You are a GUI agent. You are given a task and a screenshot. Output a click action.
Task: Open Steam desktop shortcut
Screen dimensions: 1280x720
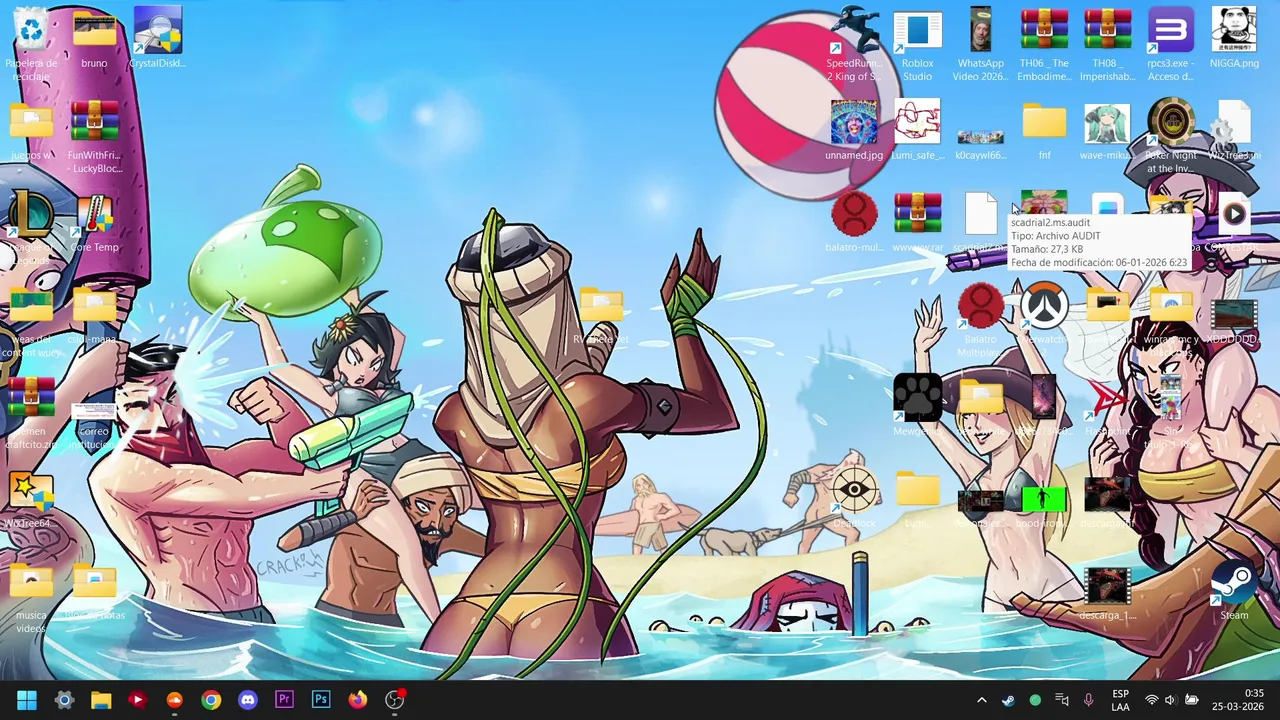pyautogui.click(x=1234, y=590)
